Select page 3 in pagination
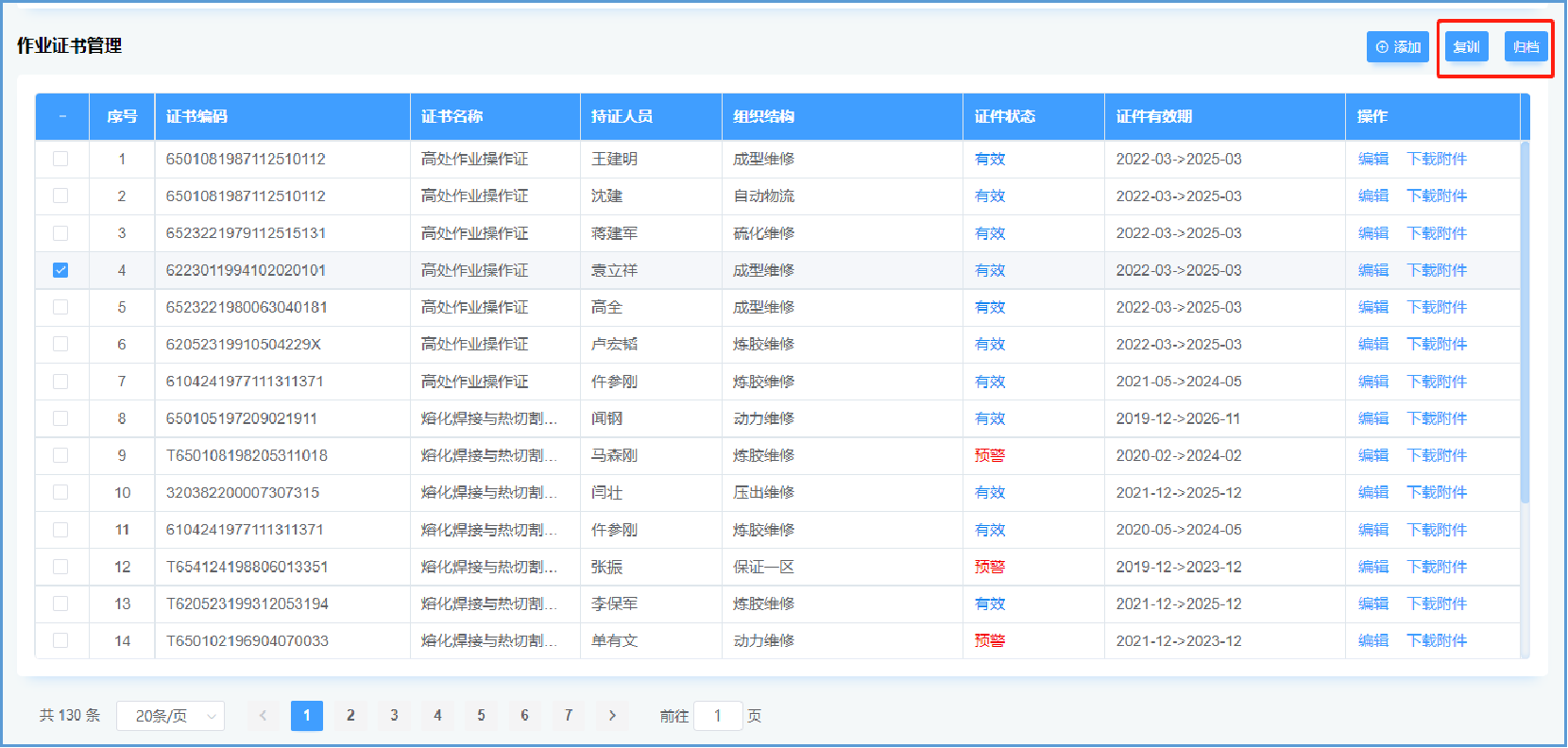This screenshot has height=748, width=1568. tap(394, 716)
